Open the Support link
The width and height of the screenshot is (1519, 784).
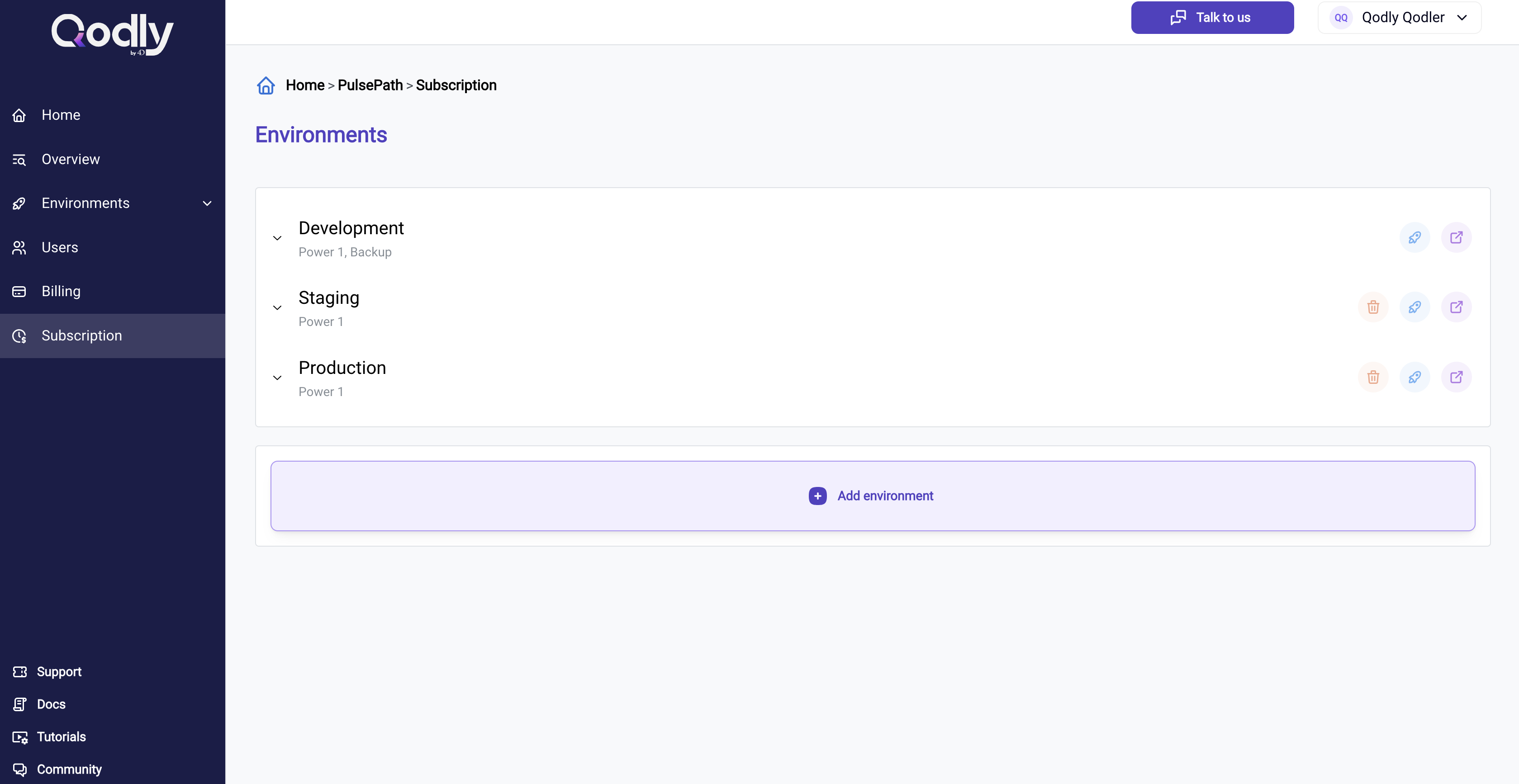59,672
